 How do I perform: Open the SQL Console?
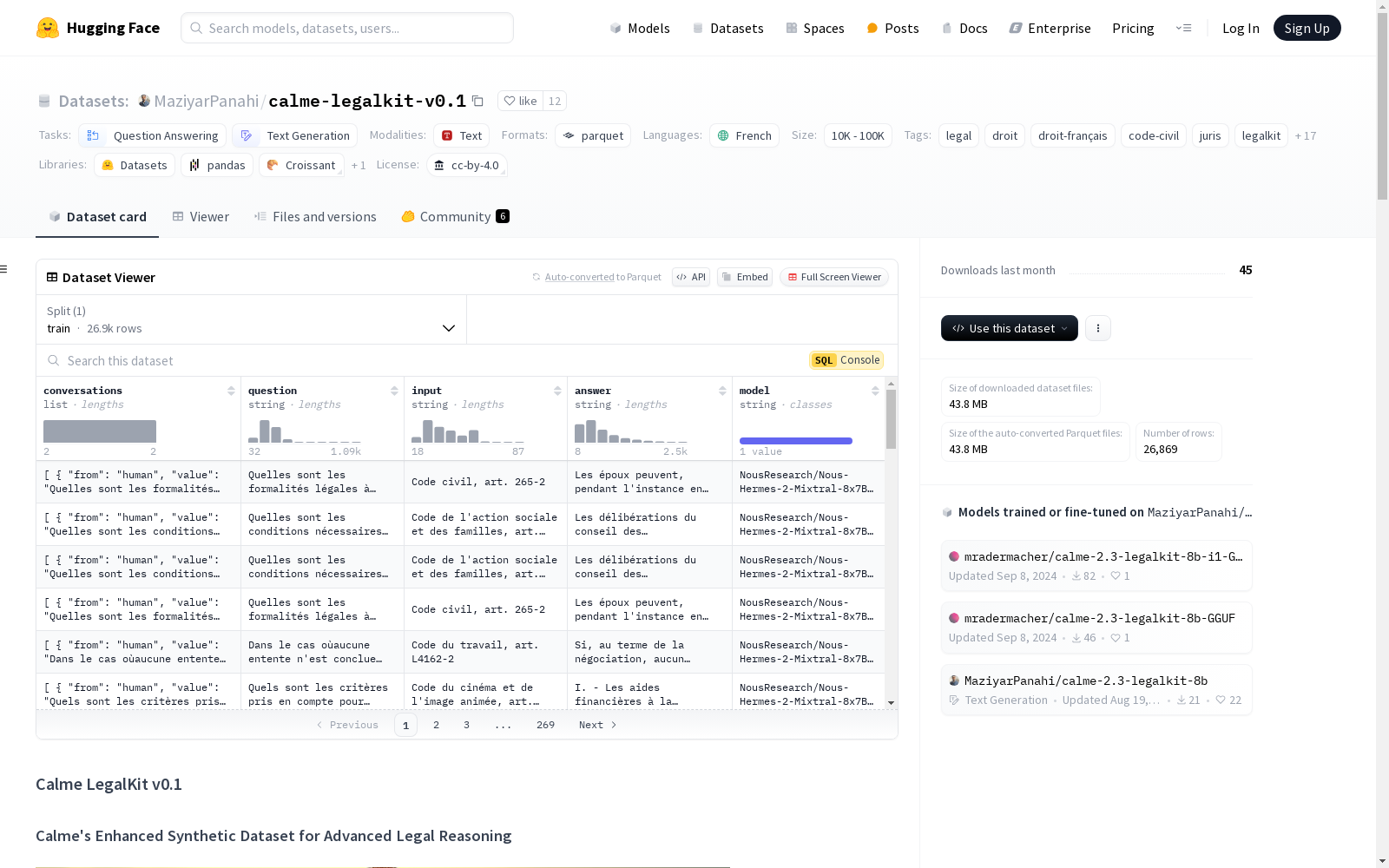click(x=846, y=360)
